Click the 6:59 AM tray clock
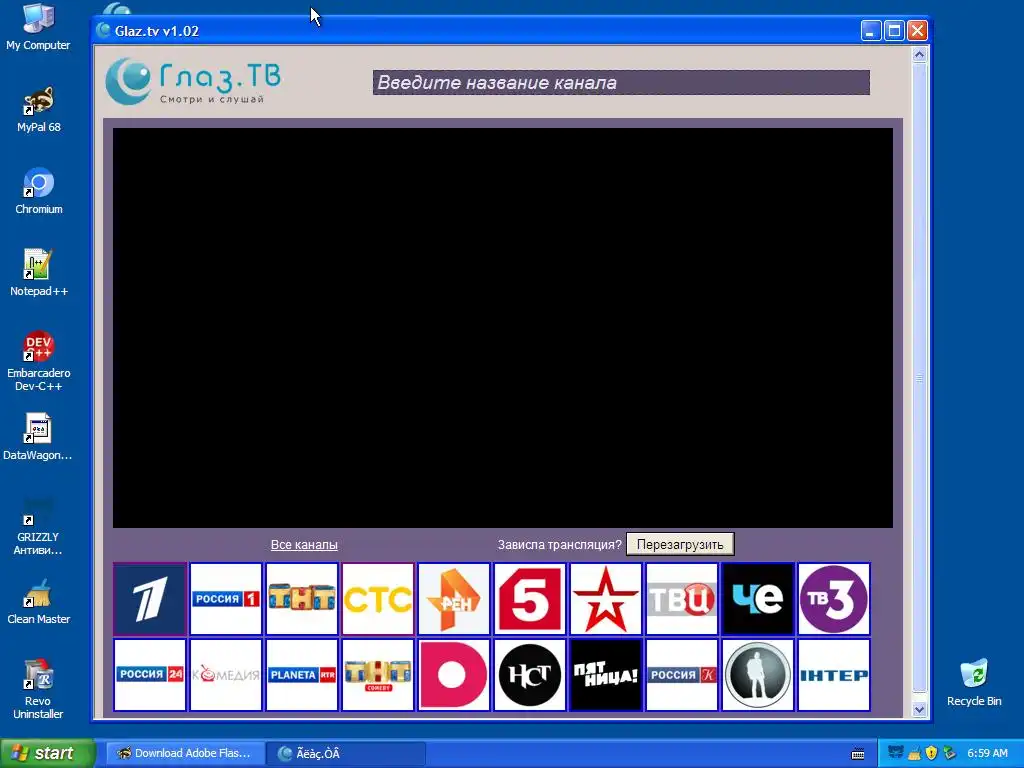1024x768 pixels. (987, 753)
